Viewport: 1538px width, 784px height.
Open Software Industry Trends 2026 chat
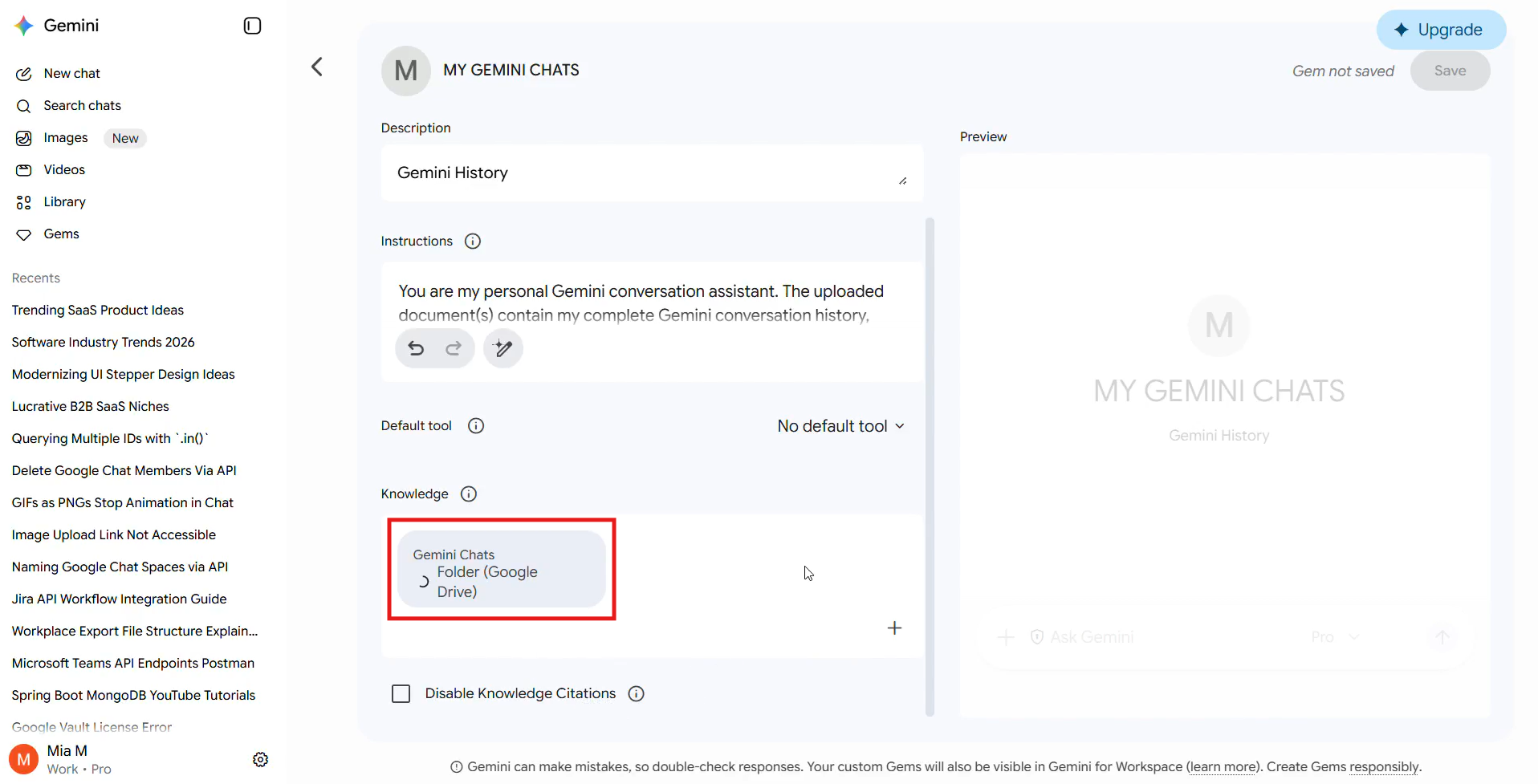pos(104,343)
